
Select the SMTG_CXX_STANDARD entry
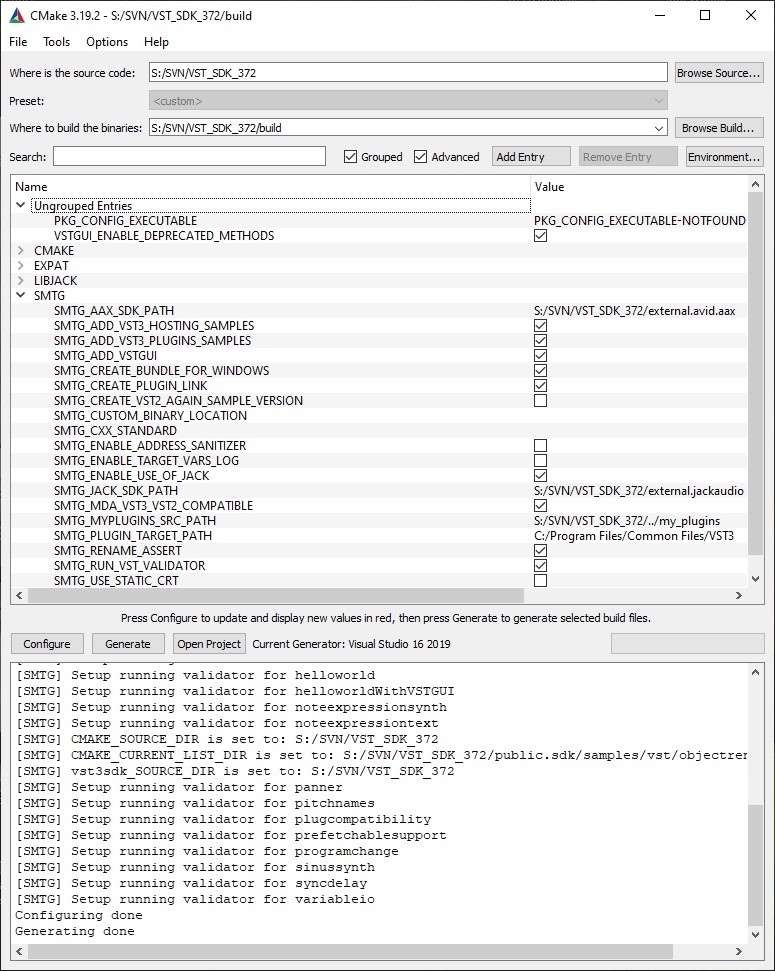115,430
